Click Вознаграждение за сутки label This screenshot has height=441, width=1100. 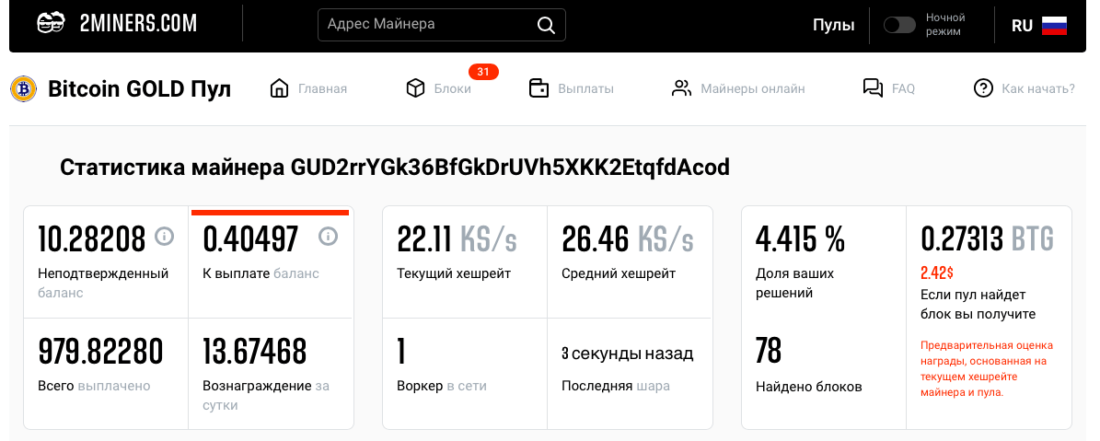tap(266, 395)
